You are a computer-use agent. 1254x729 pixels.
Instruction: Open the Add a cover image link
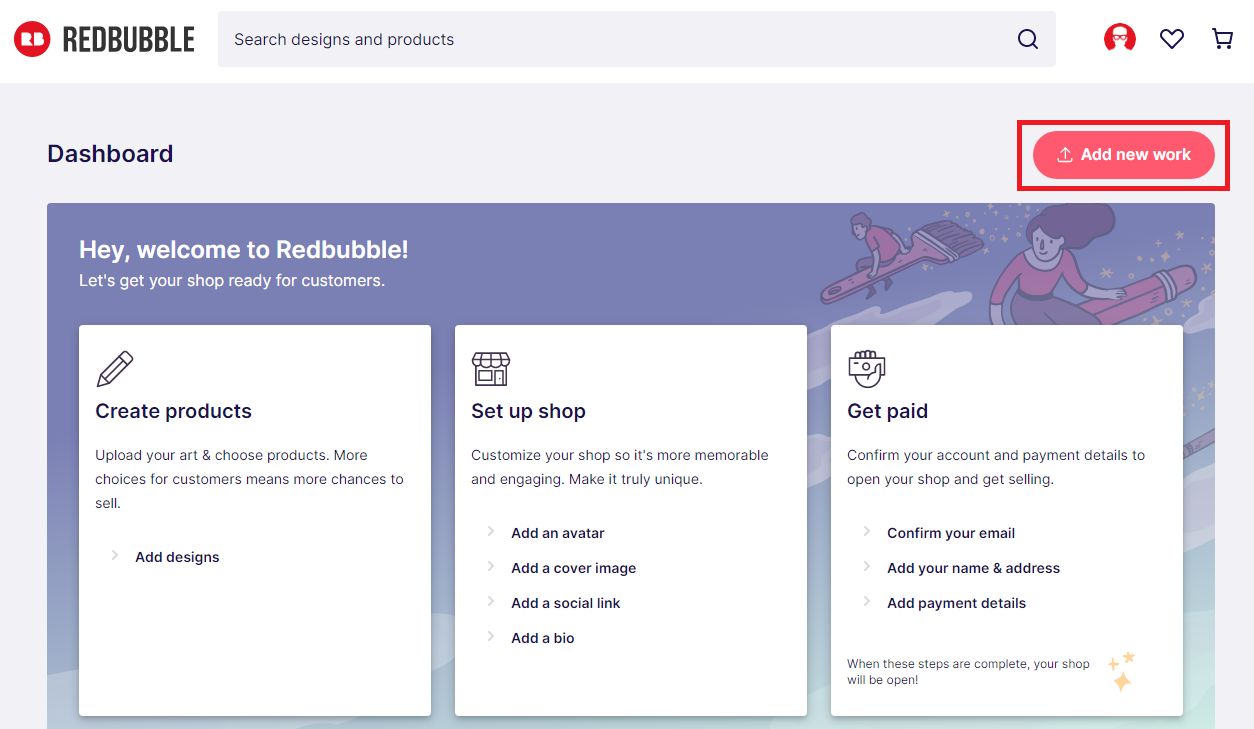click(574, 568)
